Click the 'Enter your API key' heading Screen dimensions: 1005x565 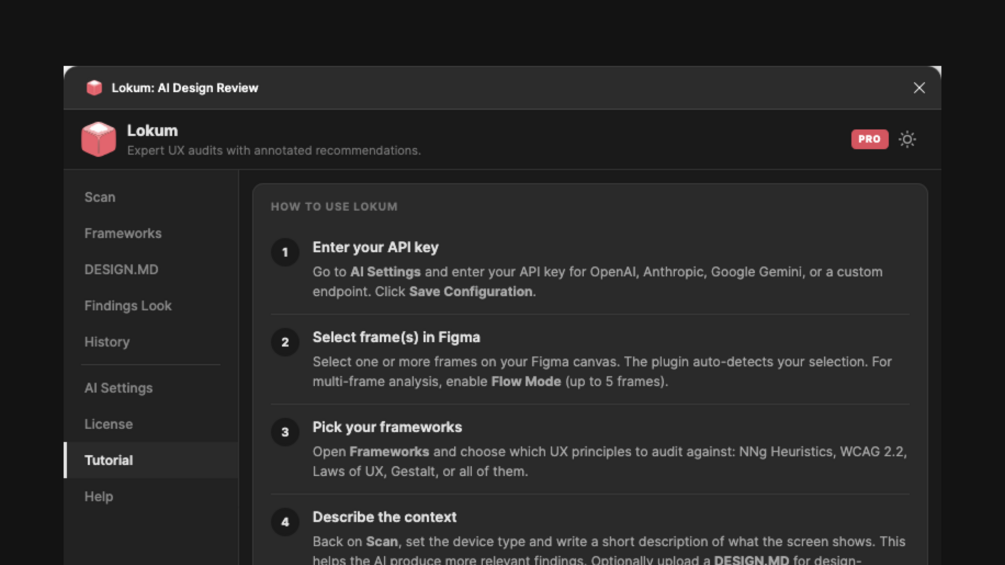pyautogui.click(x=375, y=247)
